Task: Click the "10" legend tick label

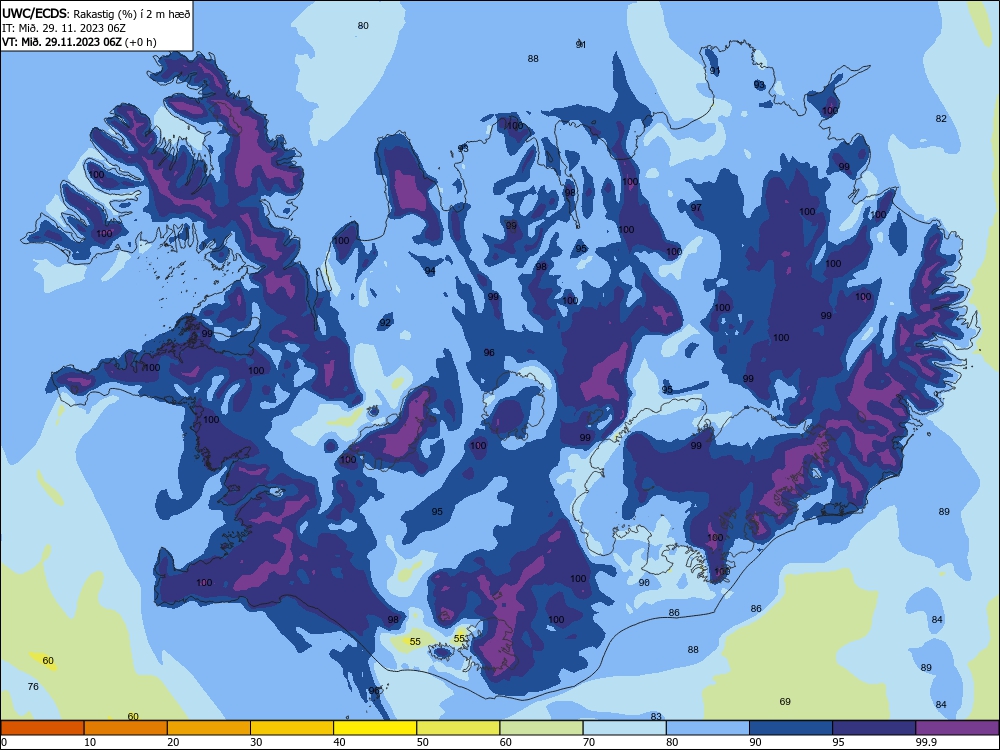Action: pos(90,742)
